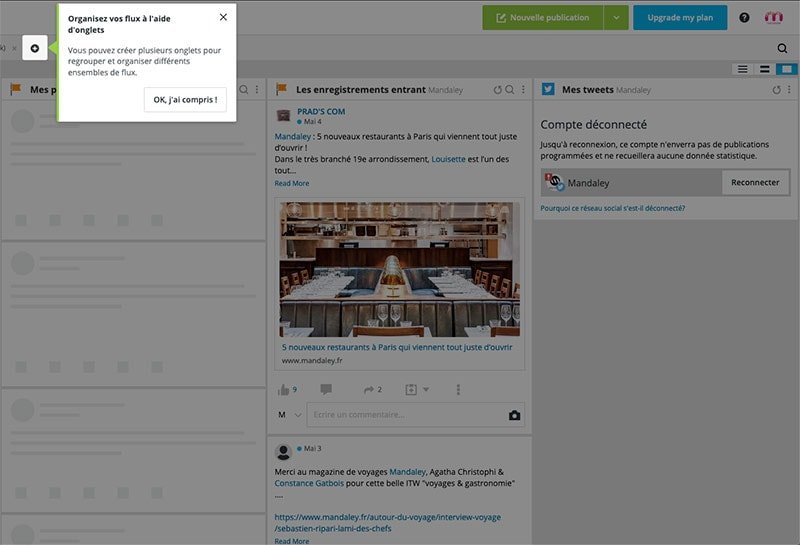Click the "OK, j'ai compris !" button
This screenshot has height=545, width=800.
tap(185, 100)
